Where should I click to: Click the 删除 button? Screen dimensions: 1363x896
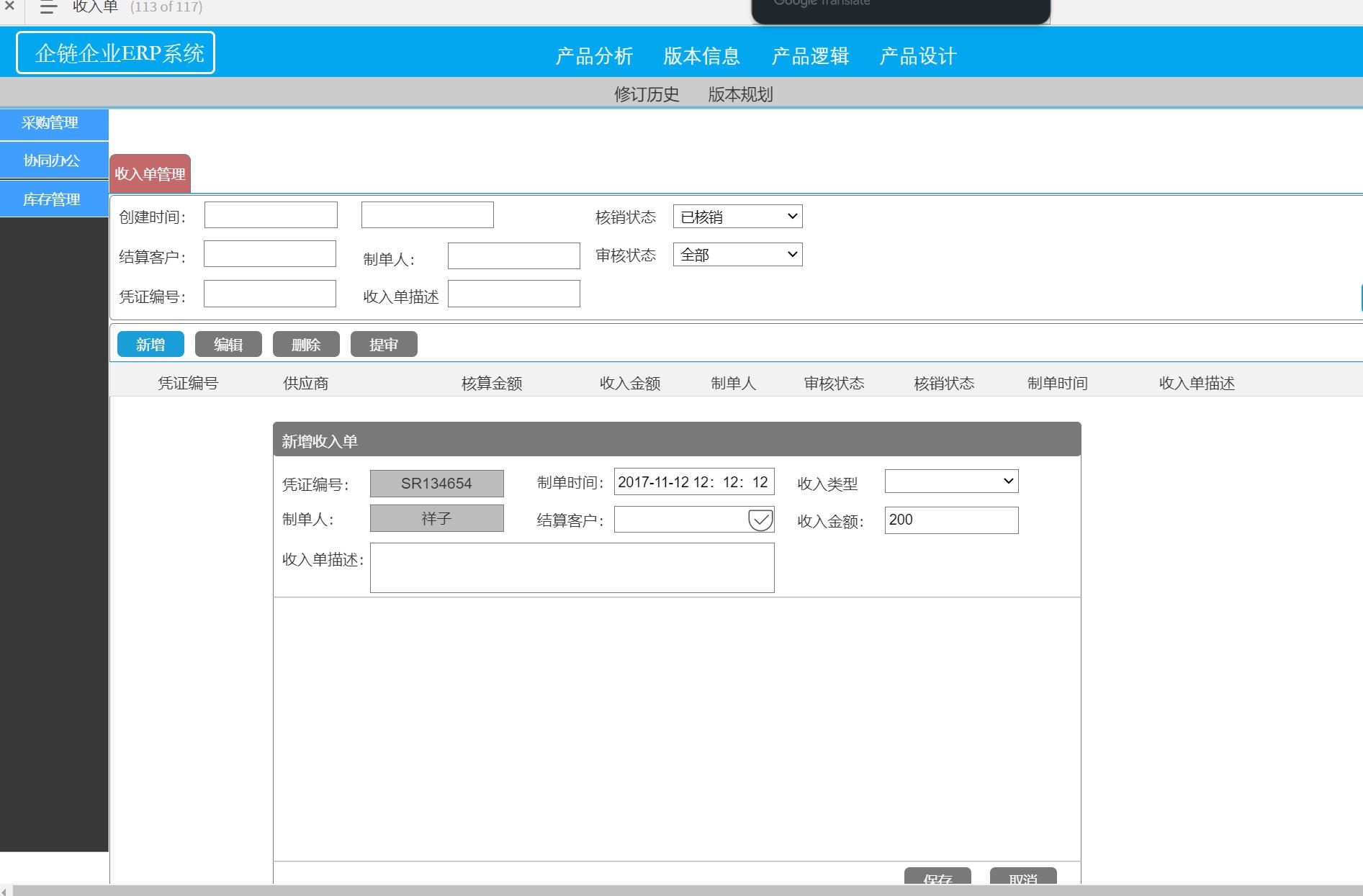(306, 344)
